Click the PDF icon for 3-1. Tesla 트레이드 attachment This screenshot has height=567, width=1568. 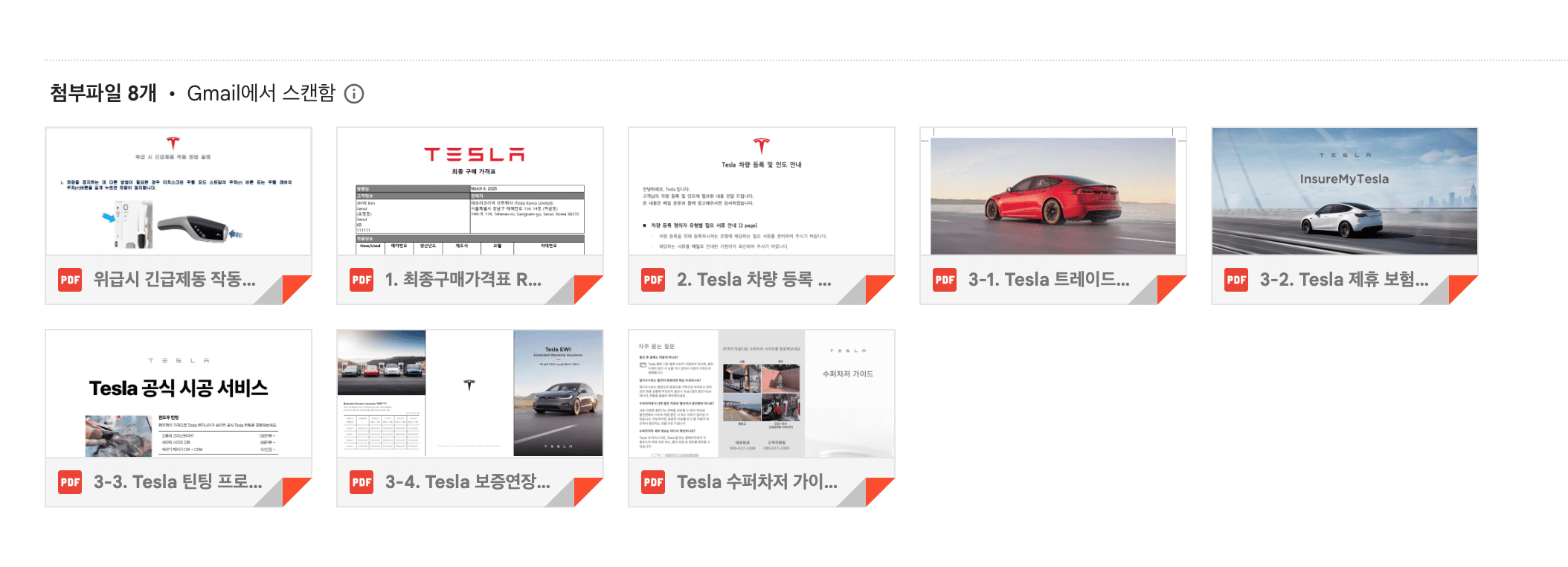pos(945,280)
